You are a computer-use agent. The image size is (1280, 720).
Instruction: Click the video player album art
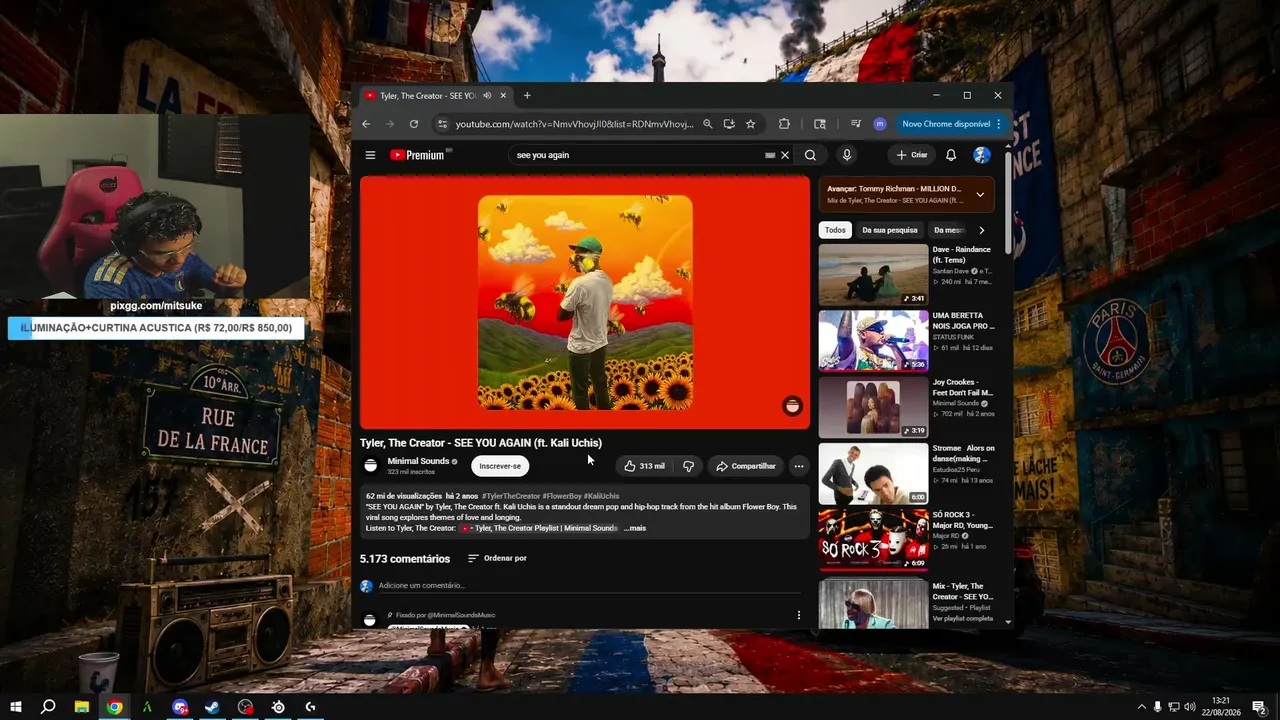(x=585, y=302)
